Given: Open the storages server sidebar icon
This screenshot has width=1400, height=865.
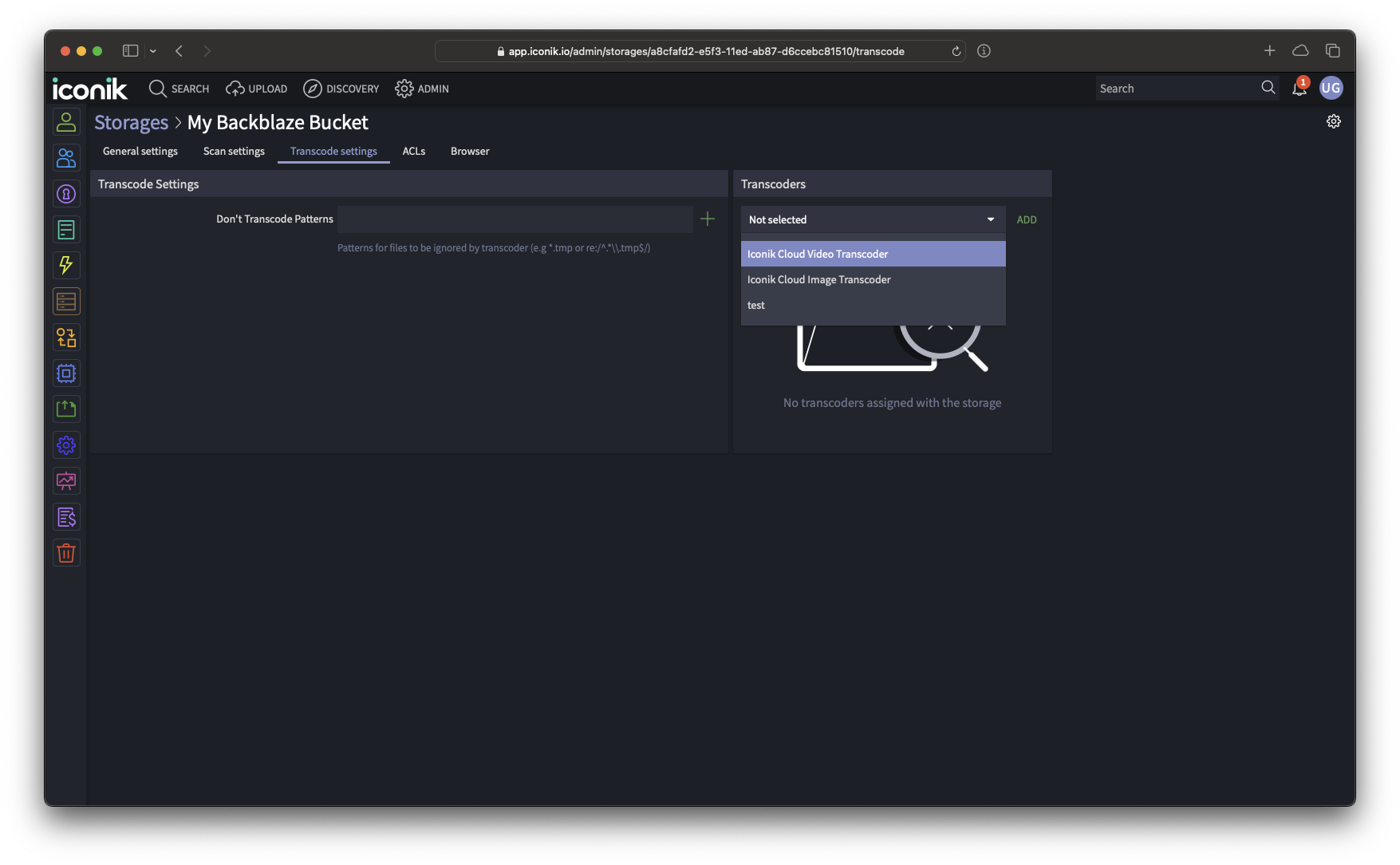Looking at the screenshot, I should pyautogui.click(x=66, y=302).
